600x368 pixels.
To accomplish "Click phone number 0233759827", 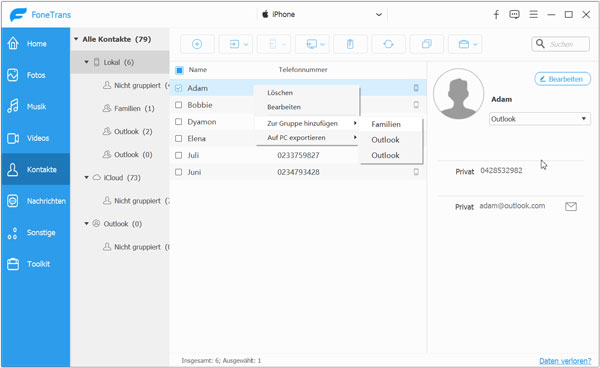I will 298,155.
